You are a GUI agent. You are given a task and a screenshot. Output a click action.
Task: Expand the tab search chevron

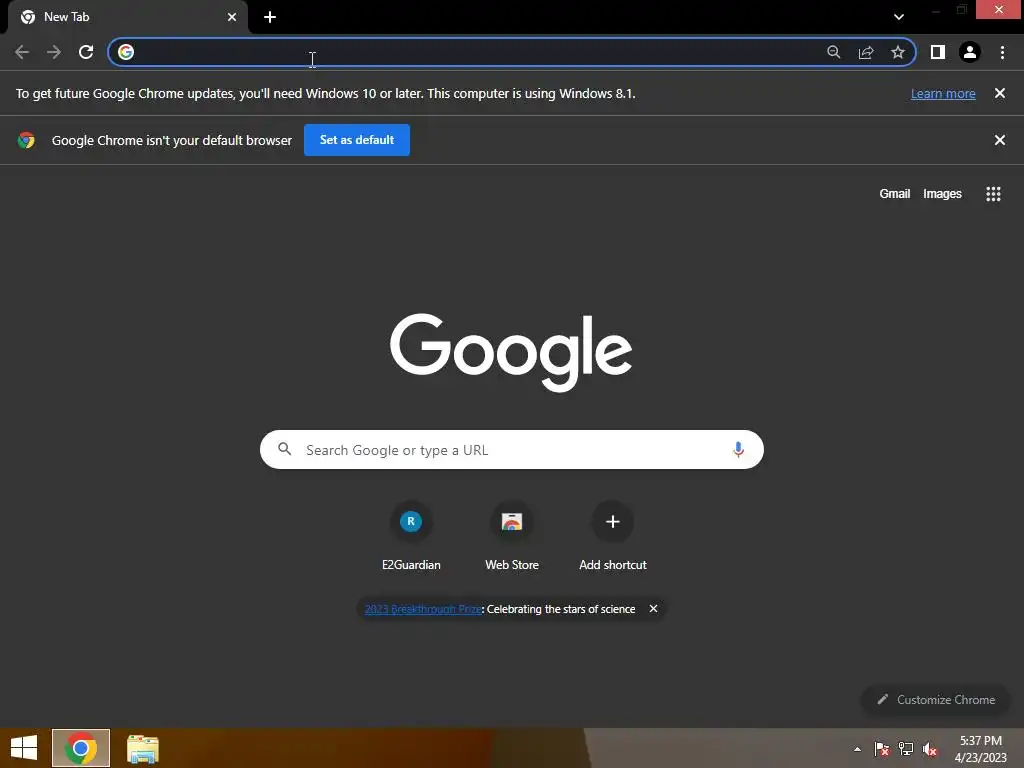click(x=899, y=17)
